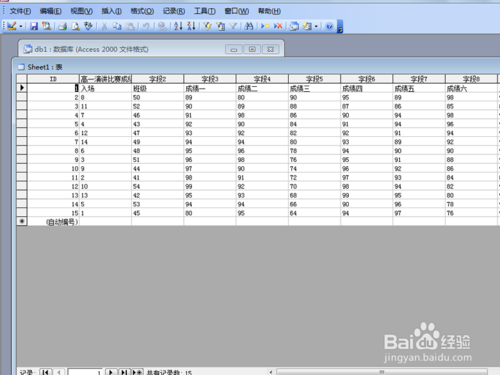500x375 pixels.
Task: Click the horizontal scrollbar left arrow
Action: click(x=271, y=372)
